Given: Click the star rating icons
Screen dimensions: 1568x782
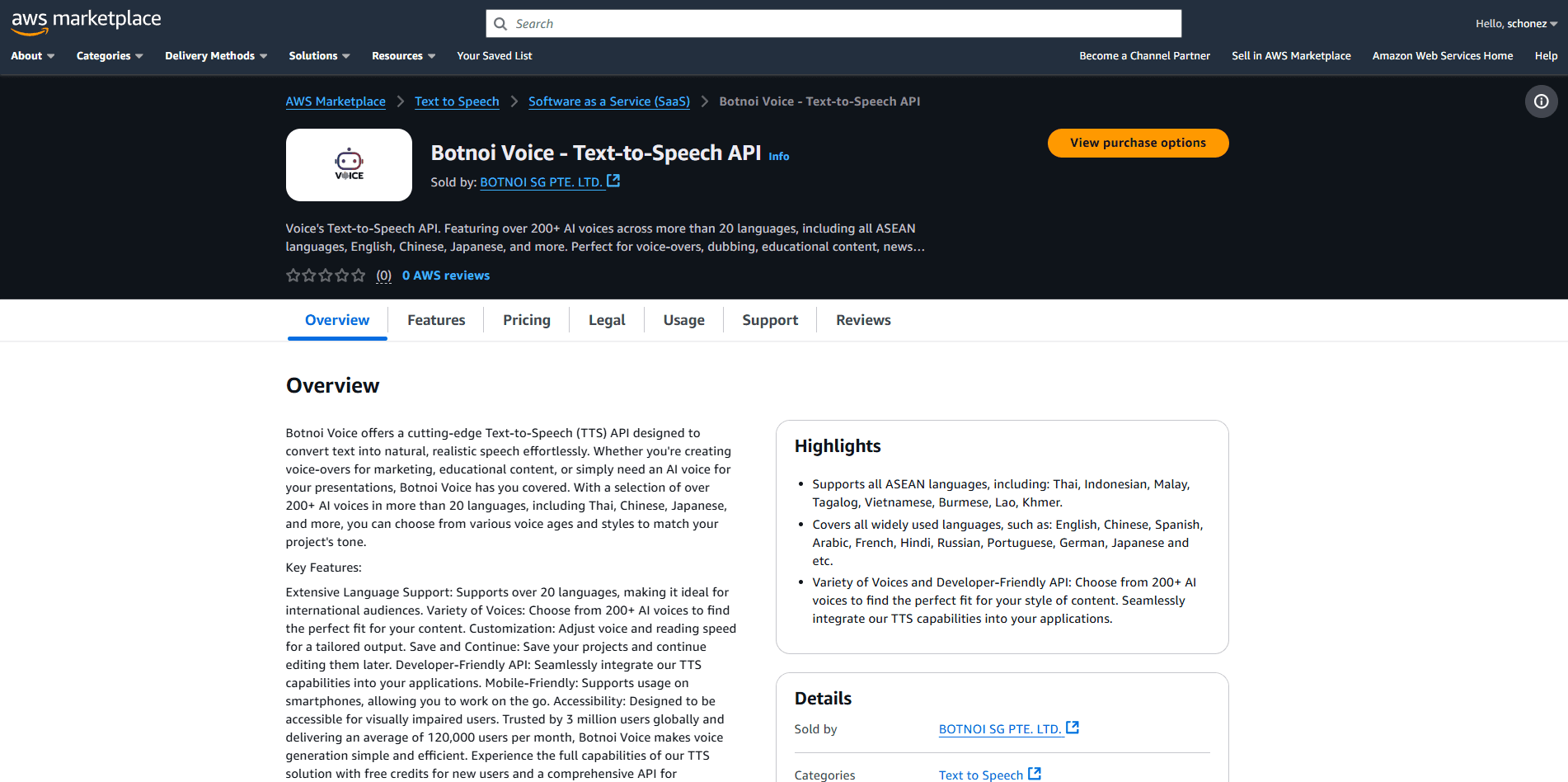Looking at the screenshot, I should 326,276.
